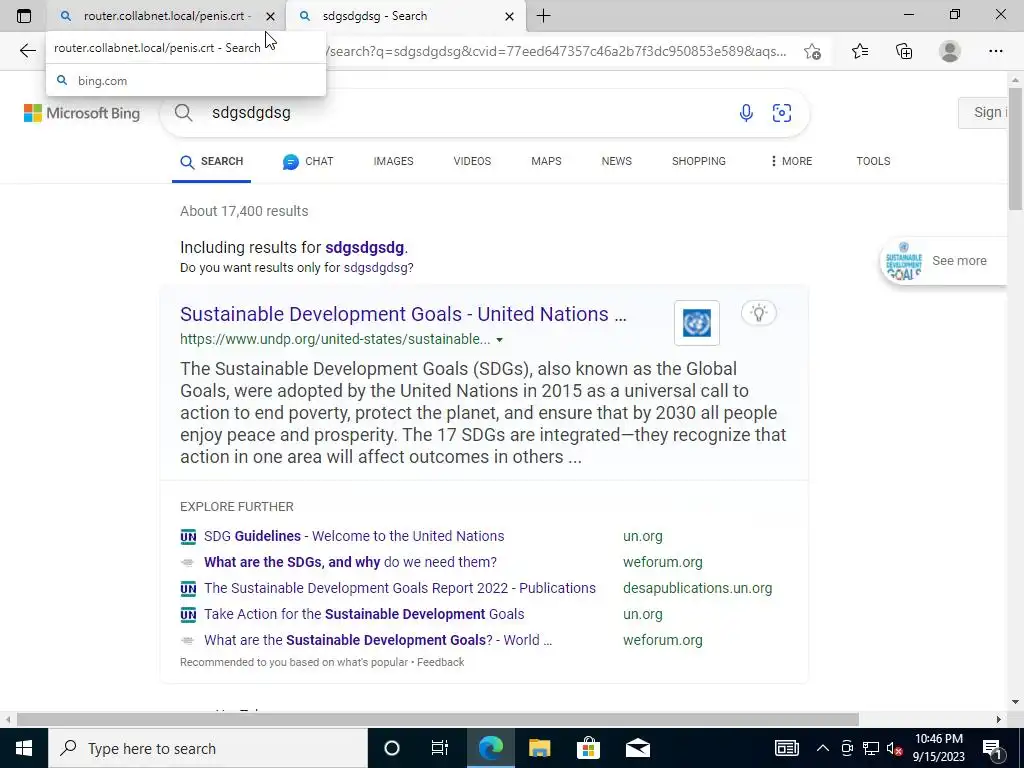Click the taskbar search box
This screenshot has width=1024, height=768.
pyautogui.click(x=208, y=748)
